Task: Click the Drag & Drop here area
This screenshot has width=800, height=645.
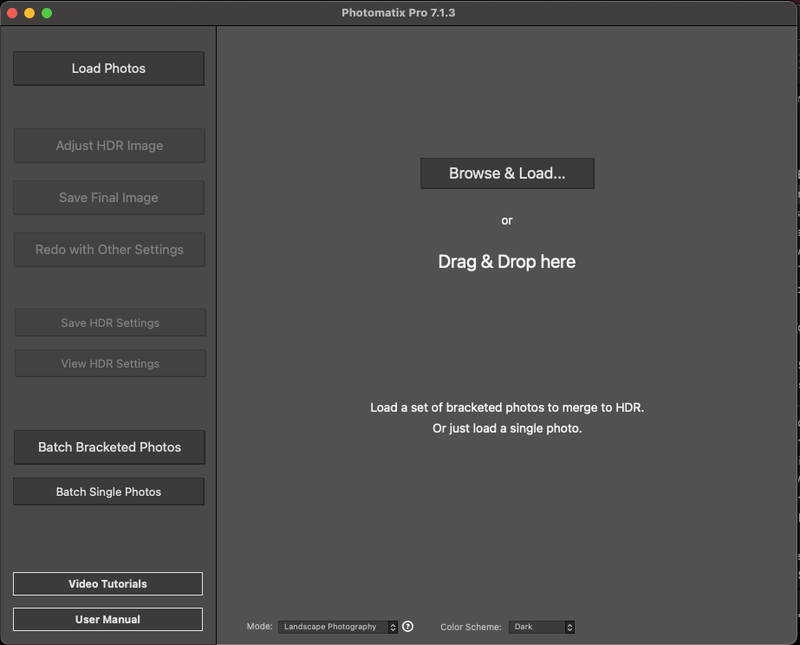Action: [x=506, y=262]
